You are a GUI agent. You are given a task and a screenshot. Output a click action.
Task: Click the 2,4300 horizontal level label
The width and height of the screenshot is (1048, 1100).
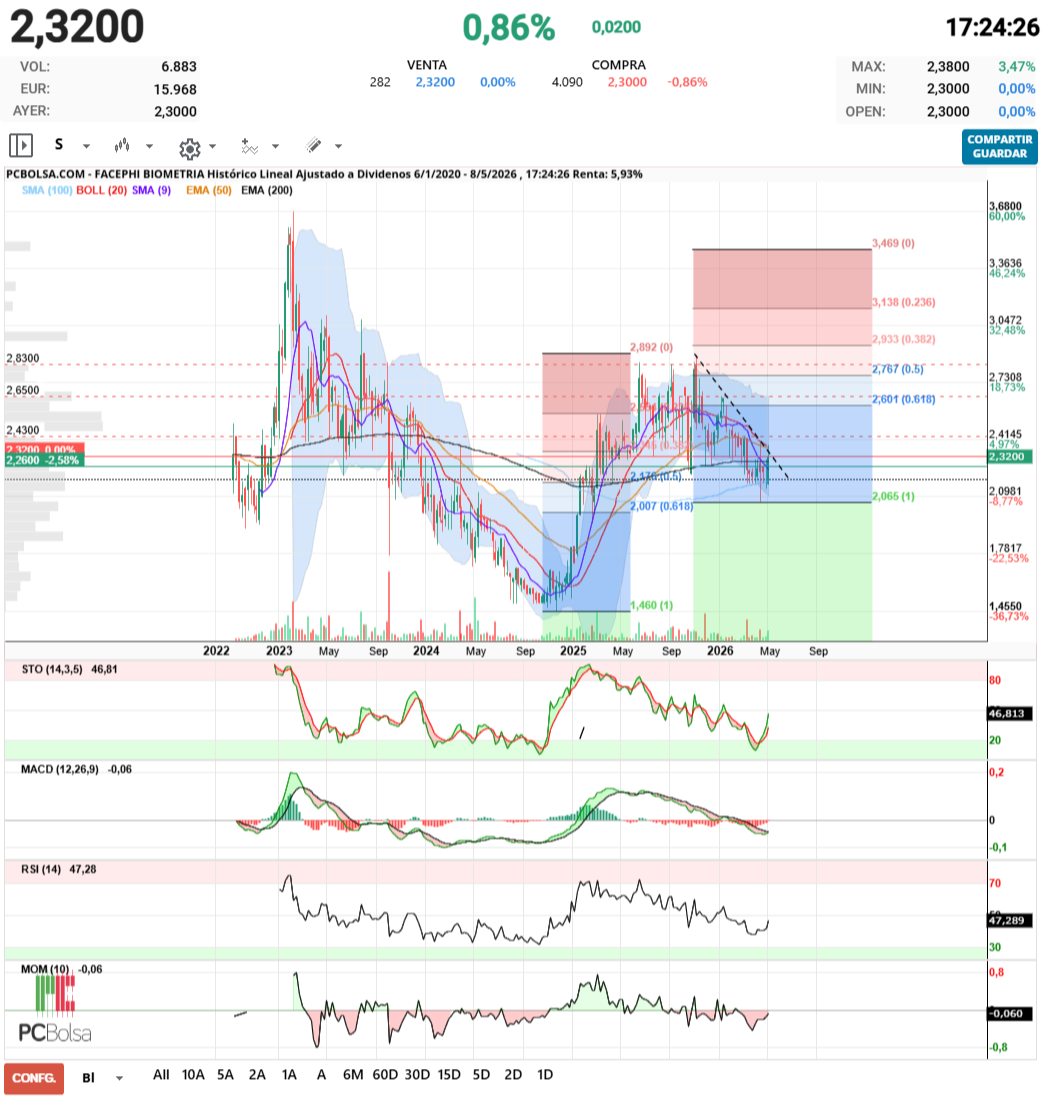22,430
